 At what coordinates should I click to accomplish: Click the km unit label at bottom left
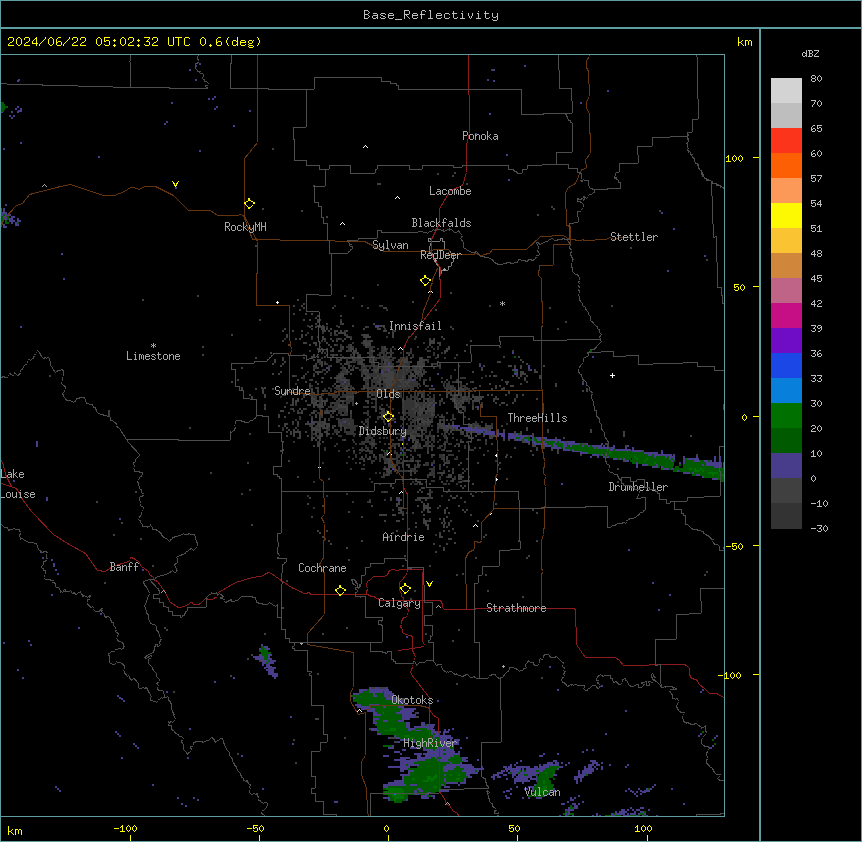click(14, 831)
